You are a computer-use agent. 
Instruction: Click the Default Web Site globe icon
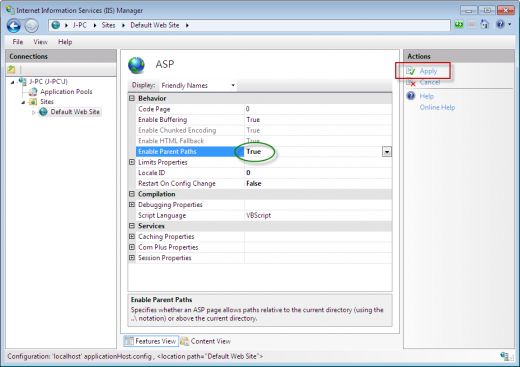coord(43,112)
